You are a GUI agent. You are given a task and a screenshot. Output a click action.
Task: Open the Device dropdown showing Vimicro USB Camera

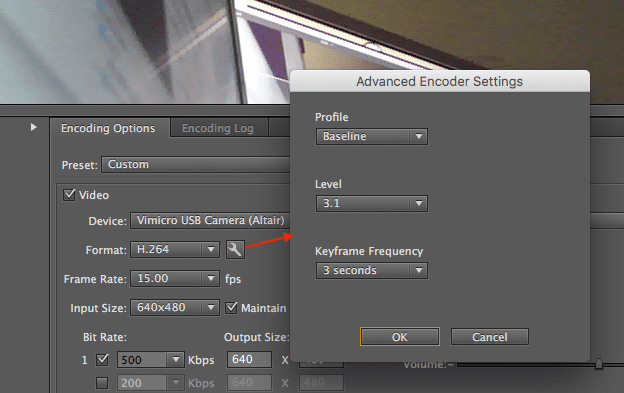pyautogui.click(x=211, y=220)
